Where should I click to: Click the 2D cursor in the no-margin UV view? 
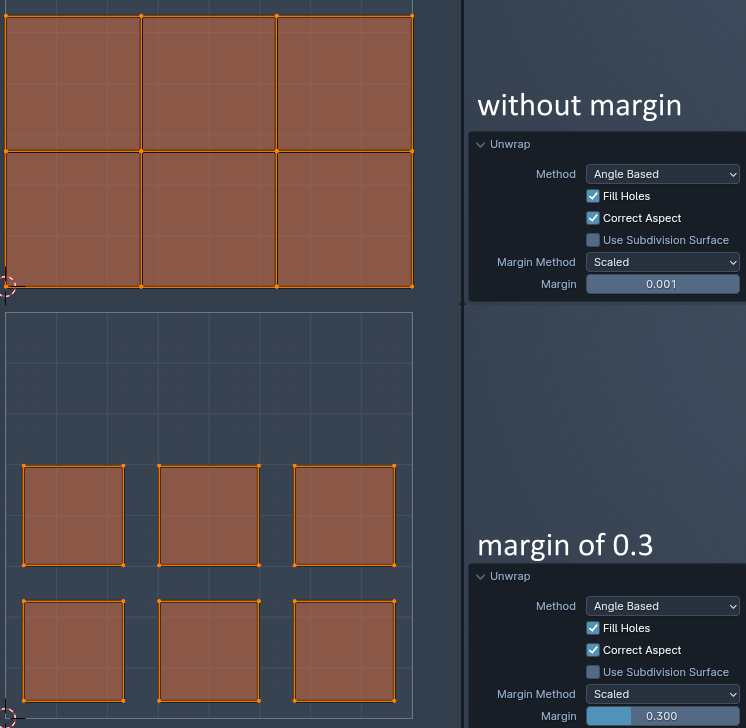pos(6,286)
